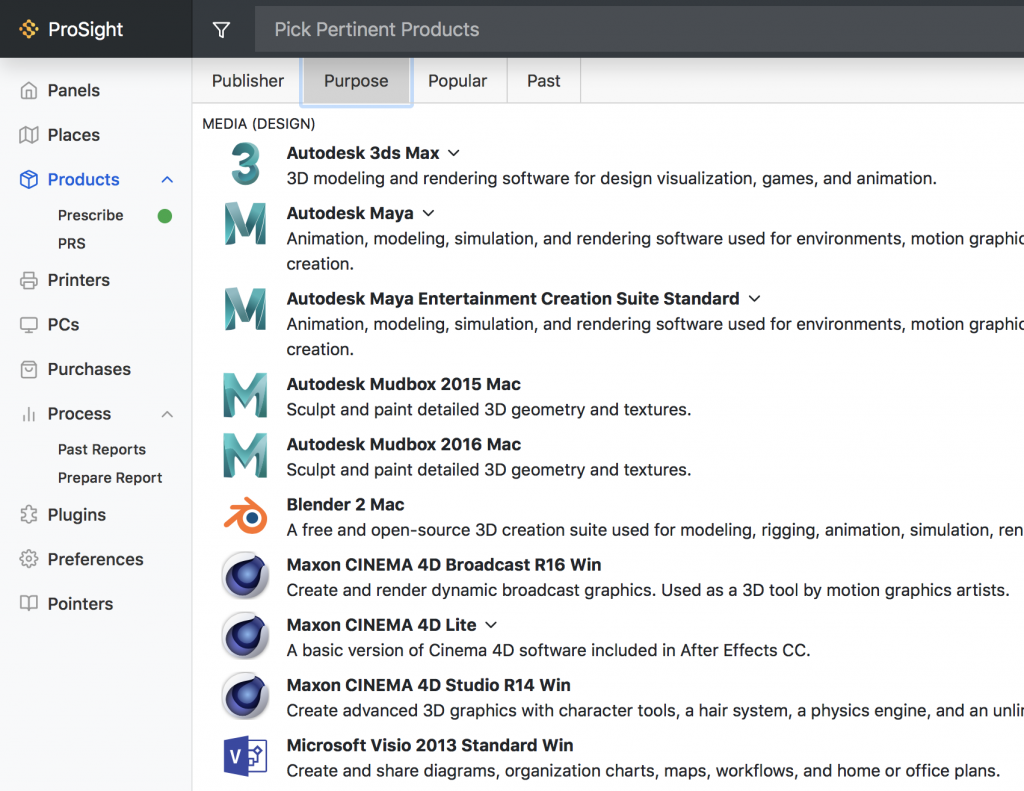Open Prepare Report under Process

[x=110, y=478]
